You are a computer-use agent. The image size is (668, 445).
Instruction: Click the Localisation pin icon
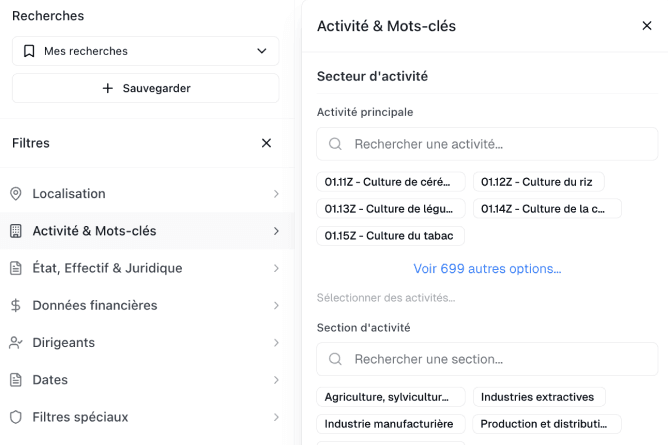16,194
